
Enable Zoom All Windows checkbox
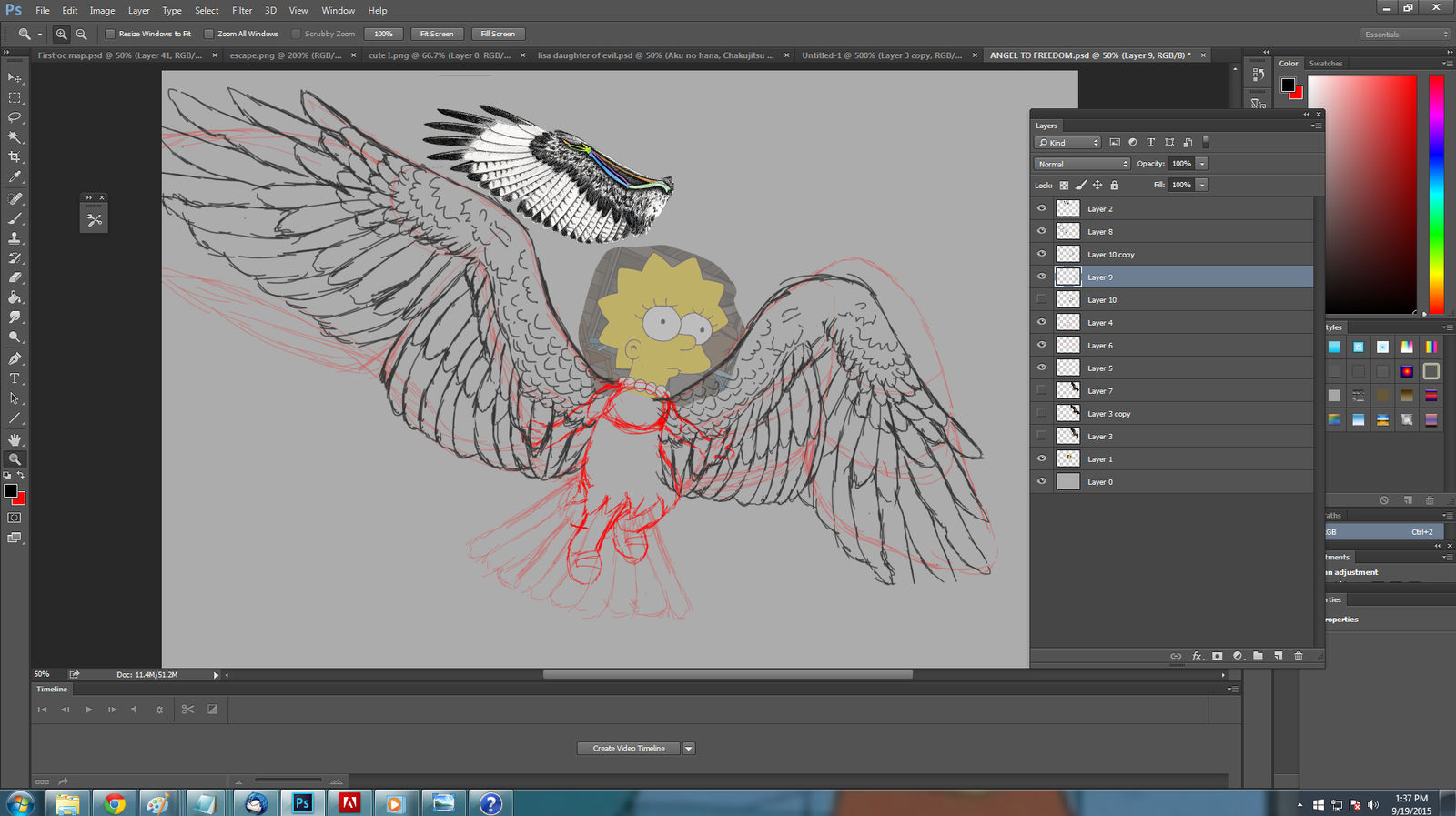pyautogui.click(x=208, y=34)
